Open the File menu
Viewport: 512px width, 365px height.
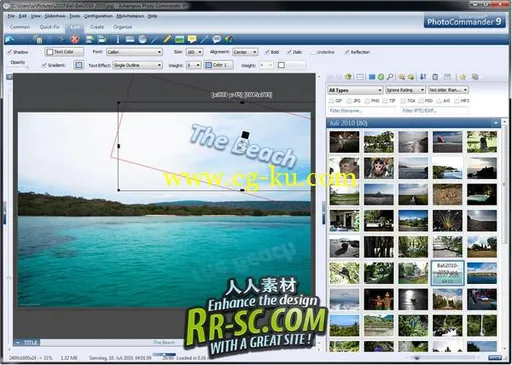point(11,16)
